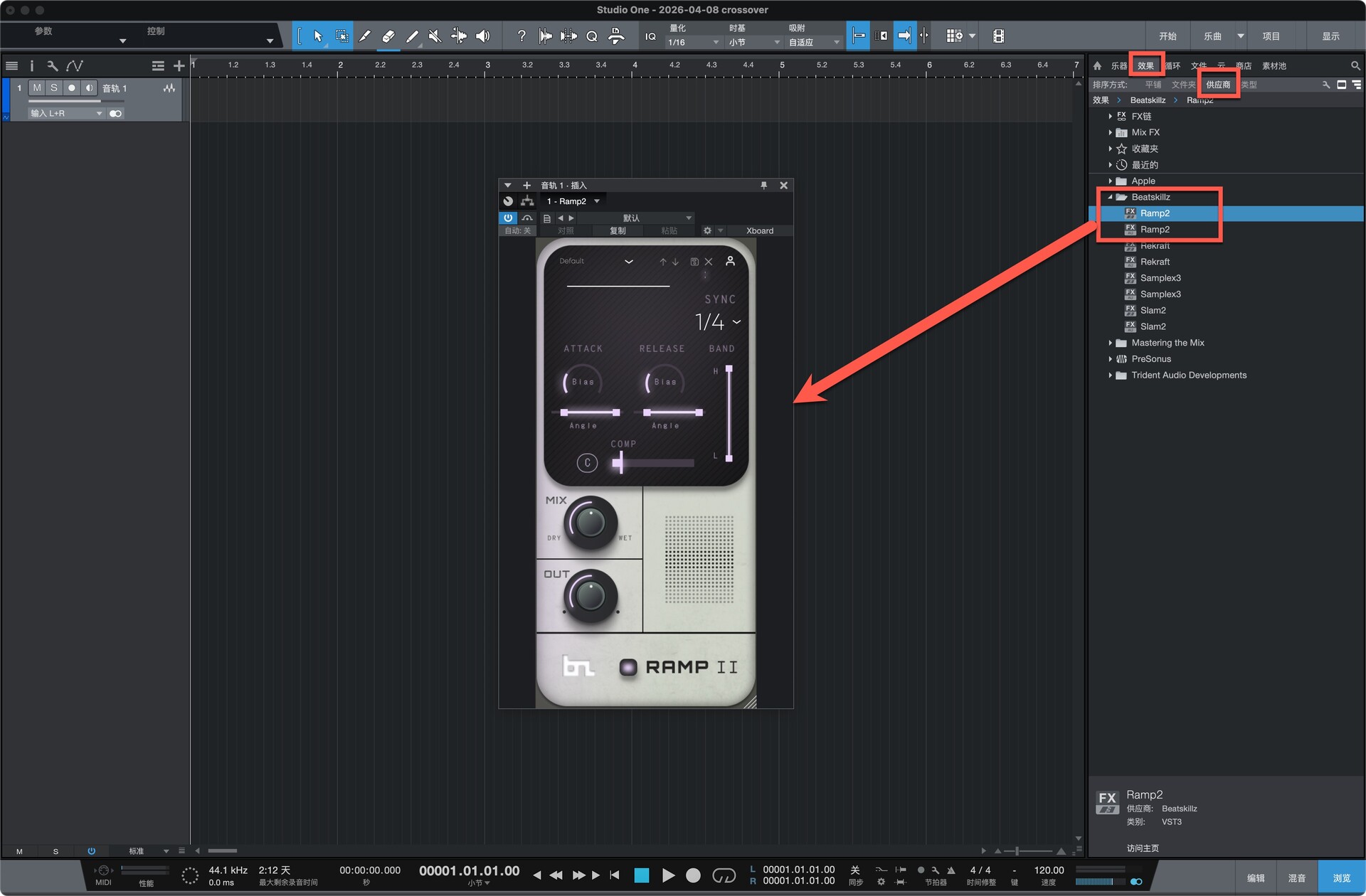Adjust the MIX dry/wet knob
Viewport: 1366px width, 896px height.
click(590, 523)
